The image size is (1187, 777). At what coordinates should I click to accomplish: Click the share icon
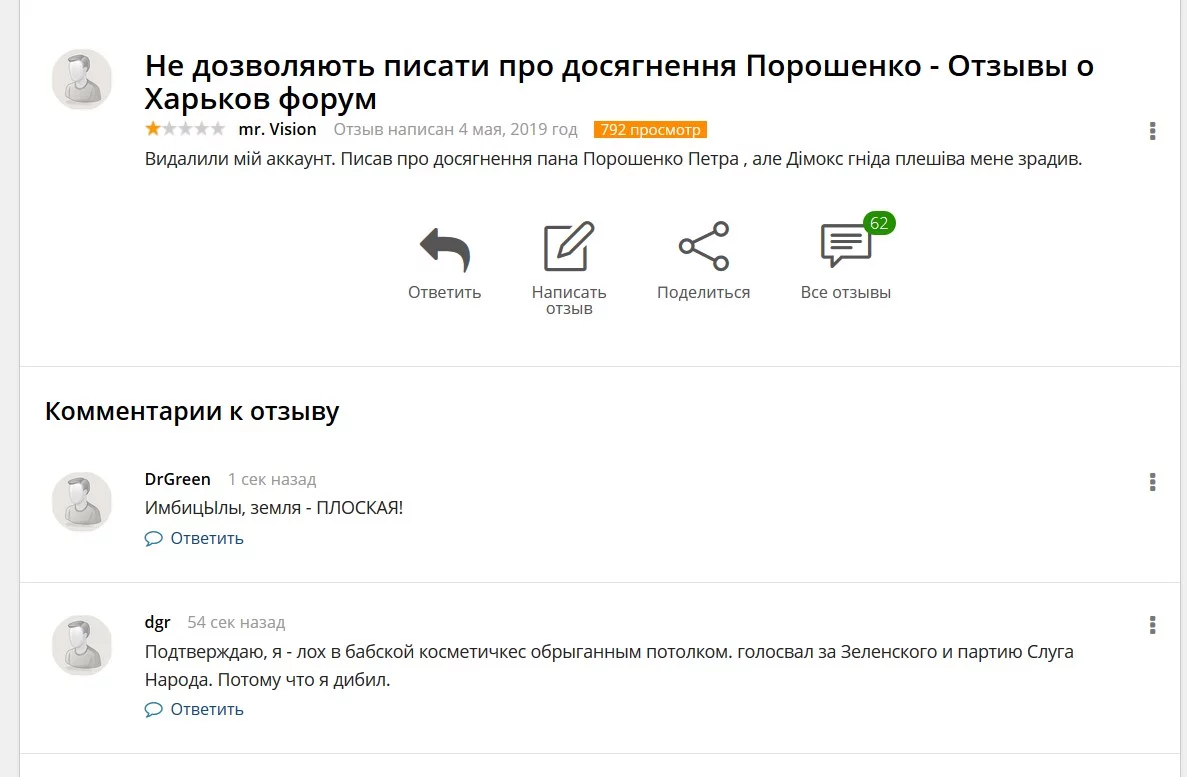(703, 246)
